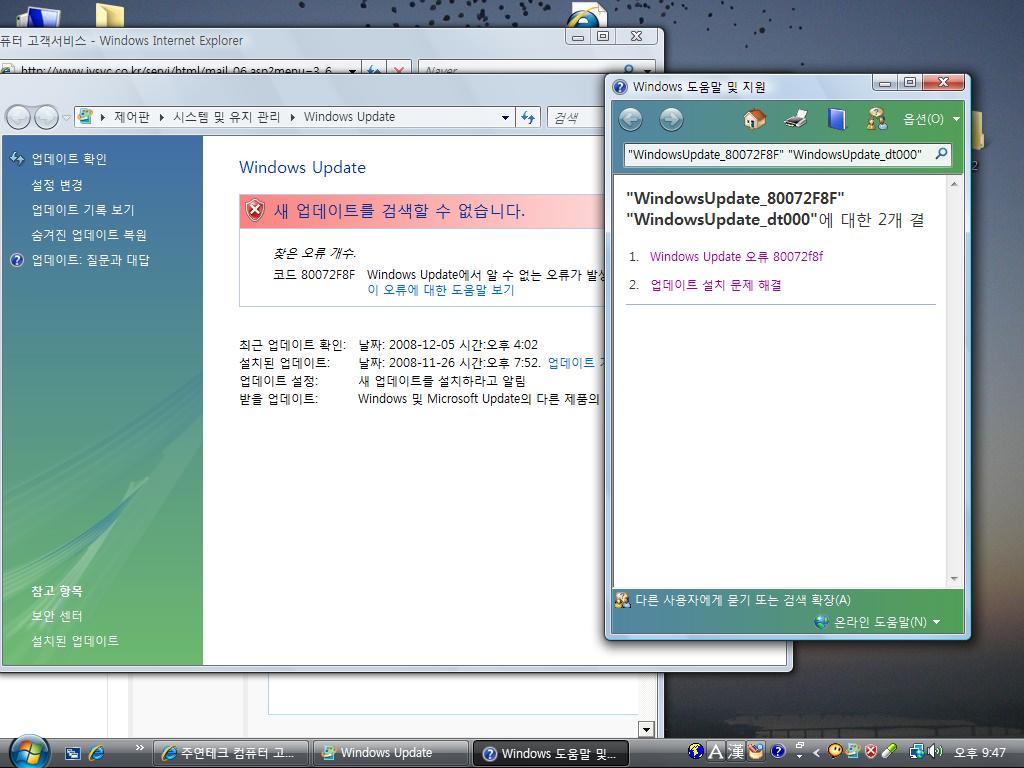Show hidden tray icons arrow

(x=816, y=752)
